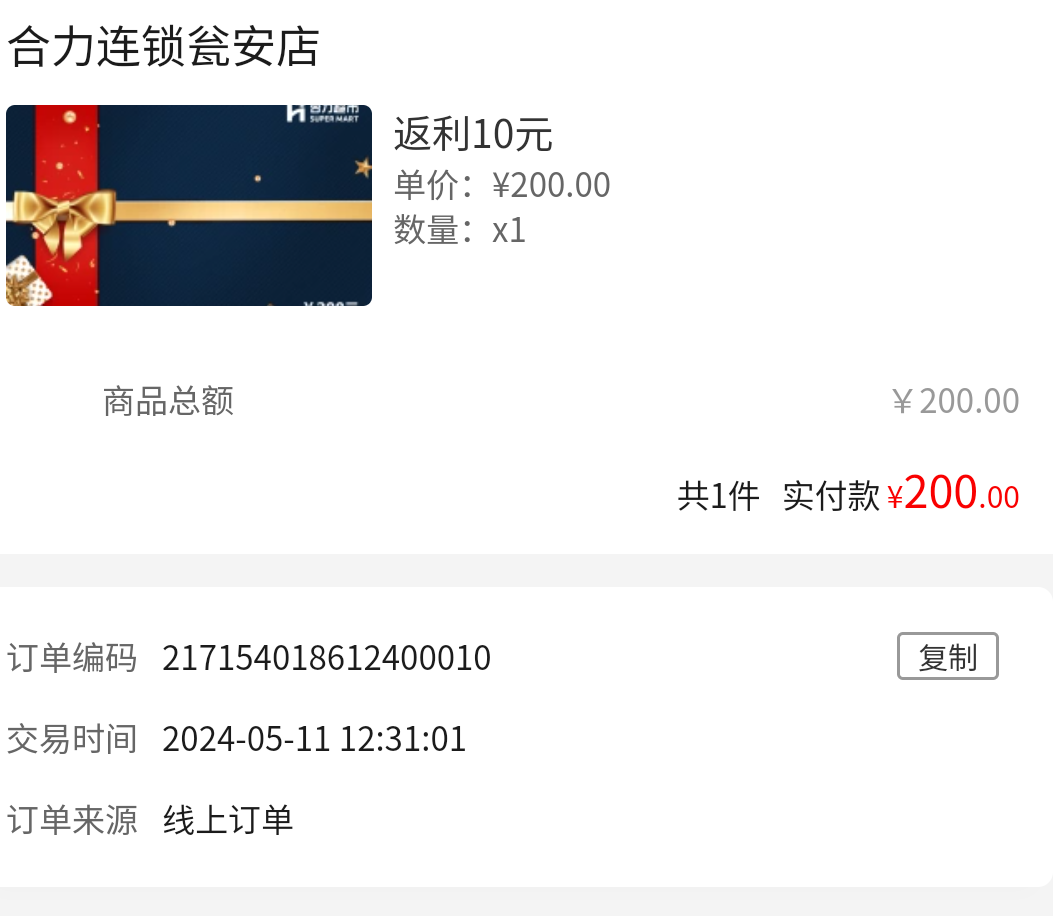1053x916 pixels.
Task: Tap the 交易时间 label
Action: (72, 739)
